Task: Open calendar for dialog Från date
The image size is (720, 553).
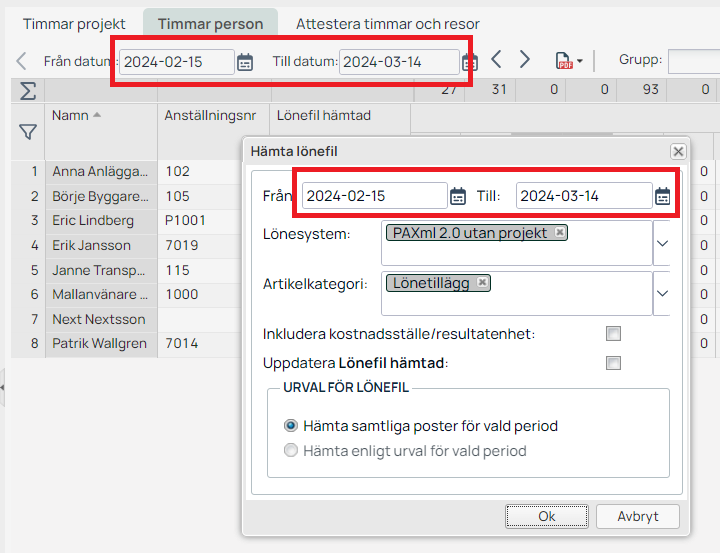Action: coord(458,196)
